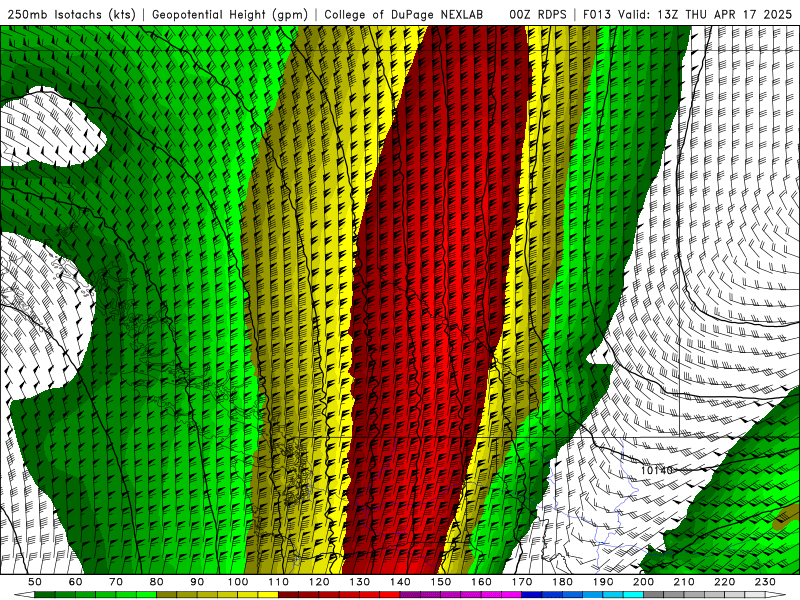Click the 'College of DuPage NEXLAB' label
This screenshot has height=600, width=800.
point(403,14)
